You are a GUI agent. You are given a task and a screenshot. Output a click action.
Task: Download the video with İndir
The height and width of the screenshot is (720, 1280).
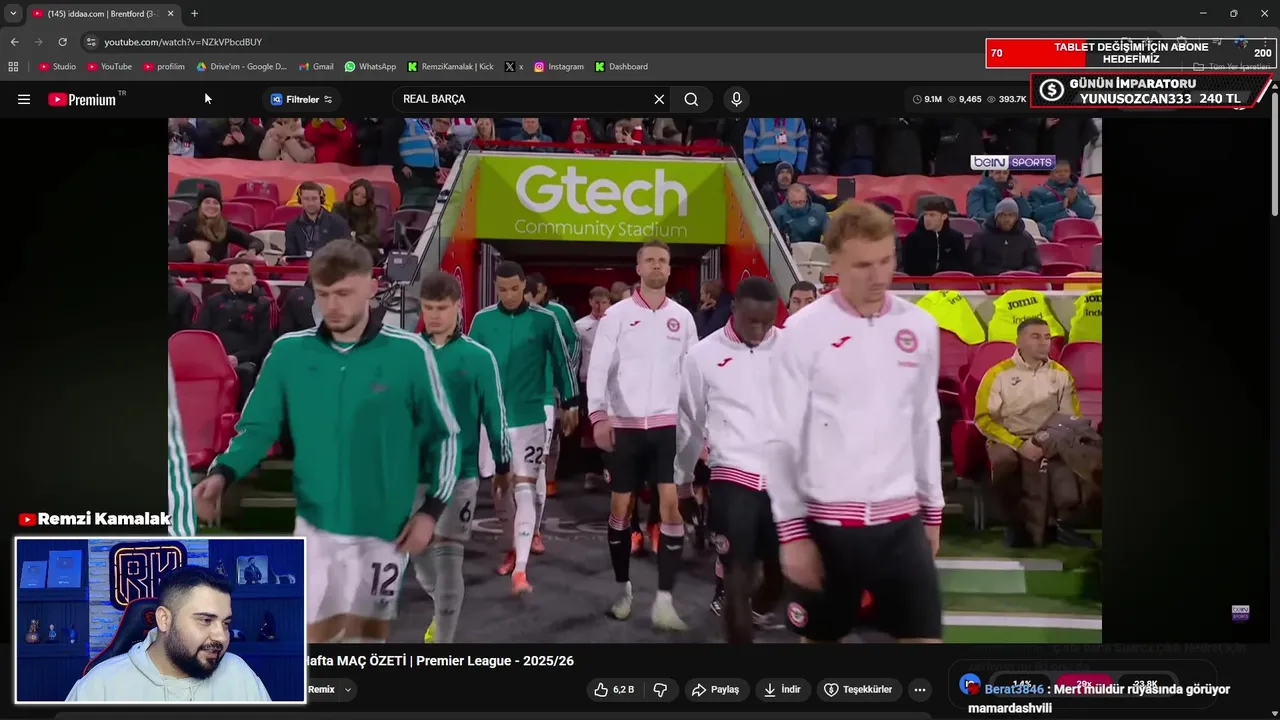point(782,690)
